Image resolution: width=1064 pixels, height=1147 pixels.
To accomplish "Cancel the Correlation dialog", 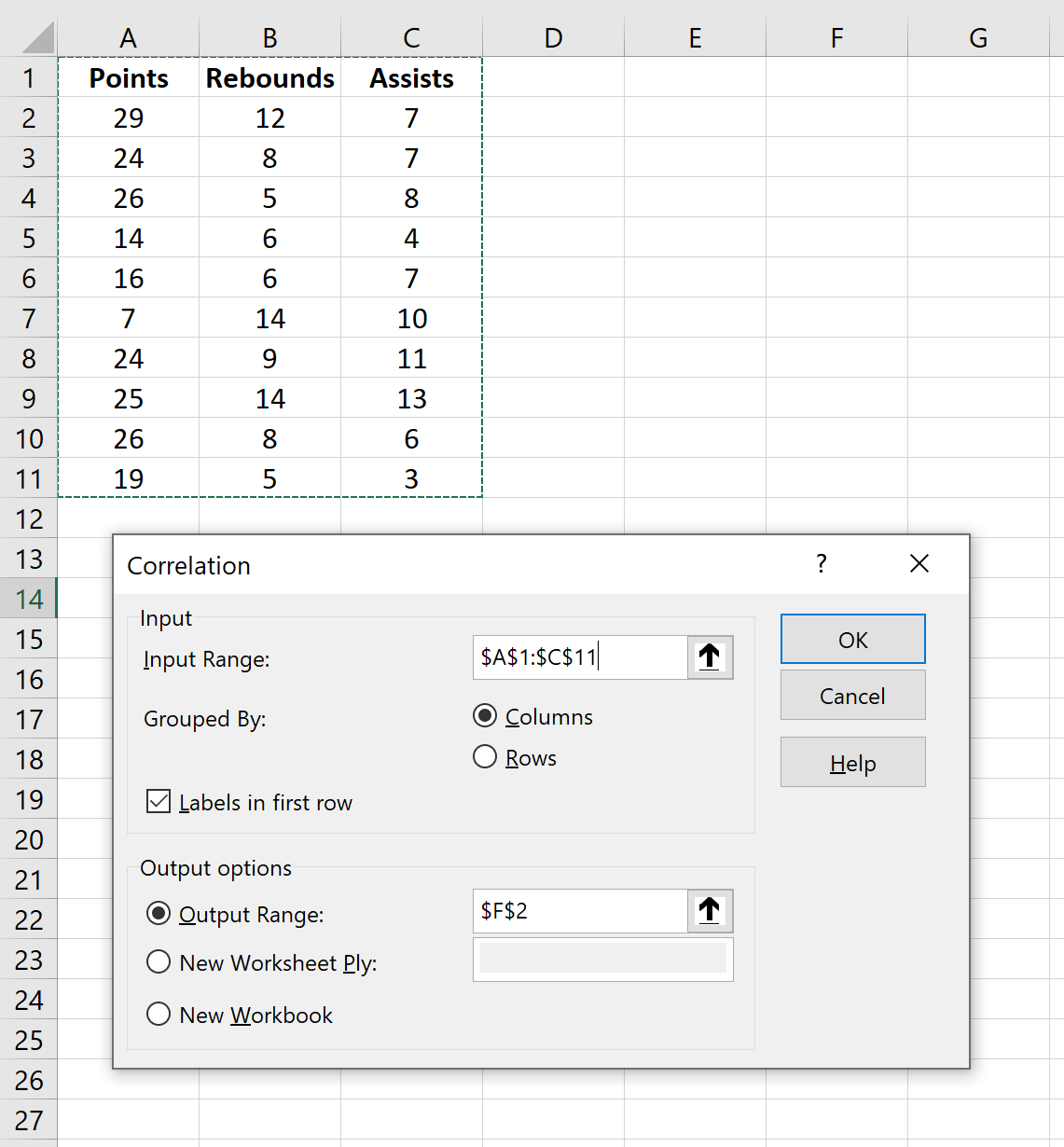I will (851, 696).
